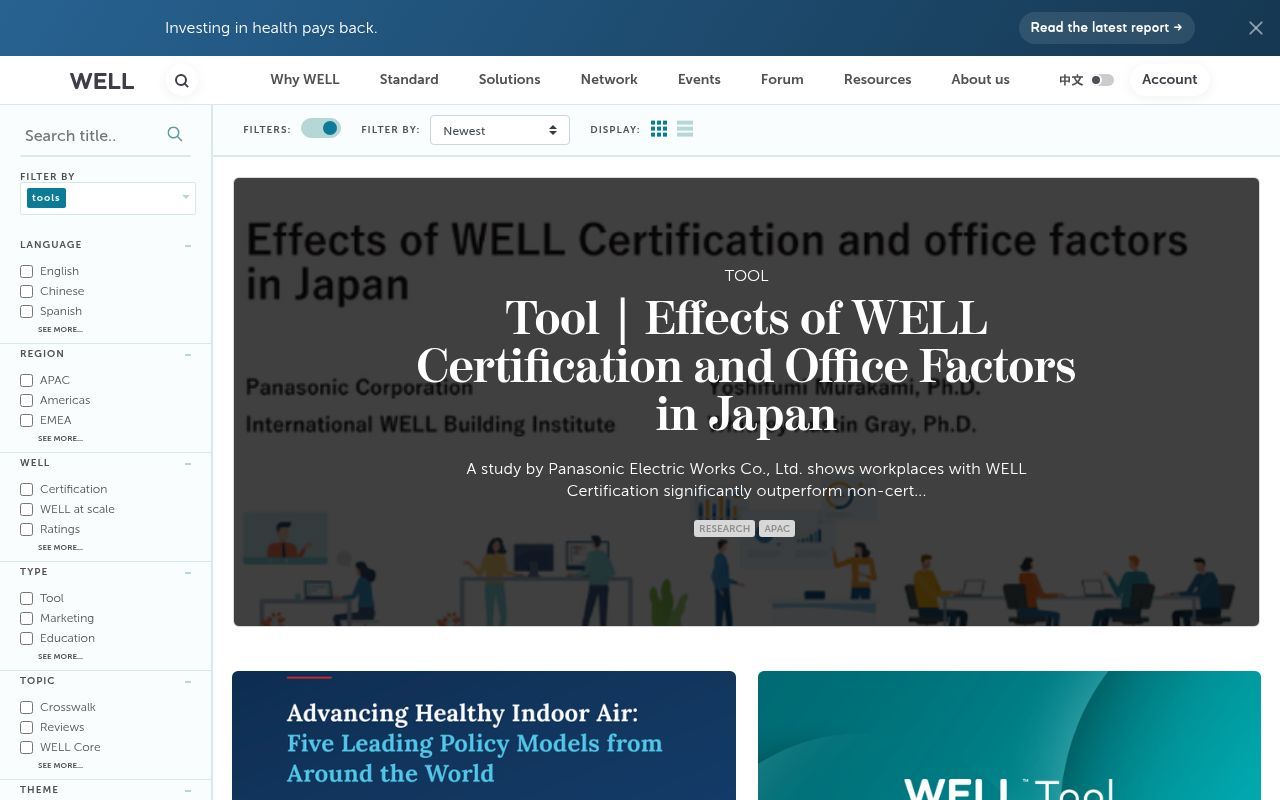Open the Why WELL menu
Viewport: 1280px width, 800px height.
(305, 80)
